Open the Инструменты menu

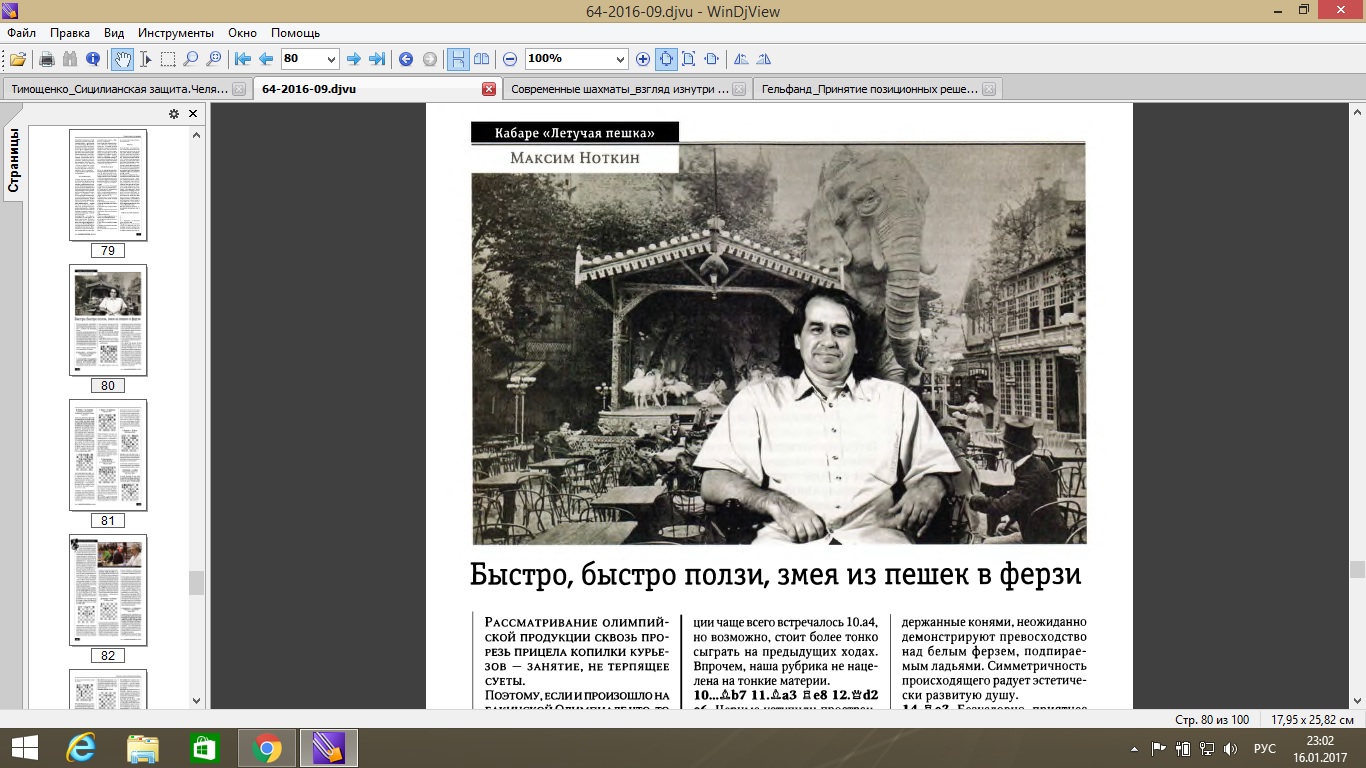(x=176, y=32)
